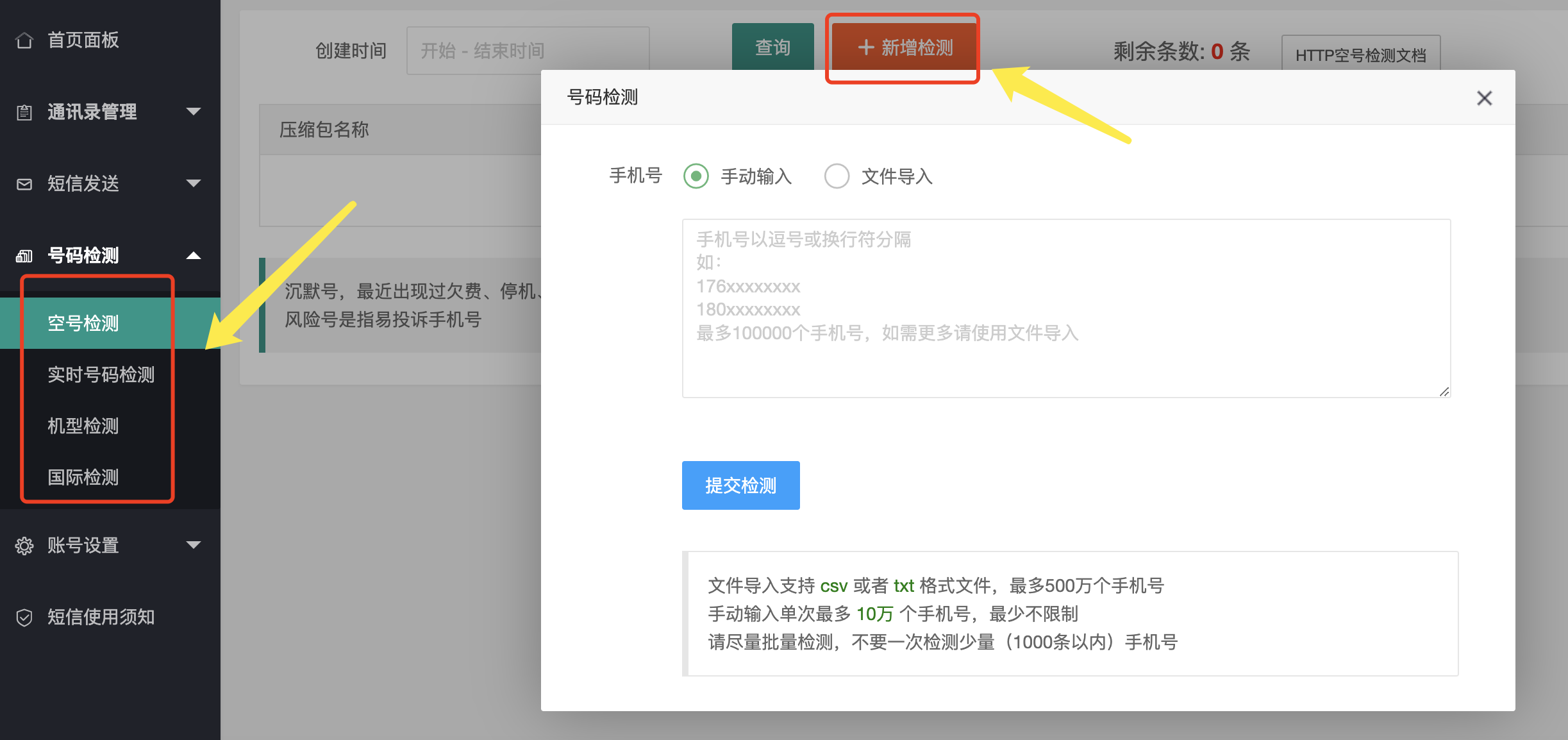
Task: Click the clipboard icon for 通讯录管理
Action: pos(24,112)
